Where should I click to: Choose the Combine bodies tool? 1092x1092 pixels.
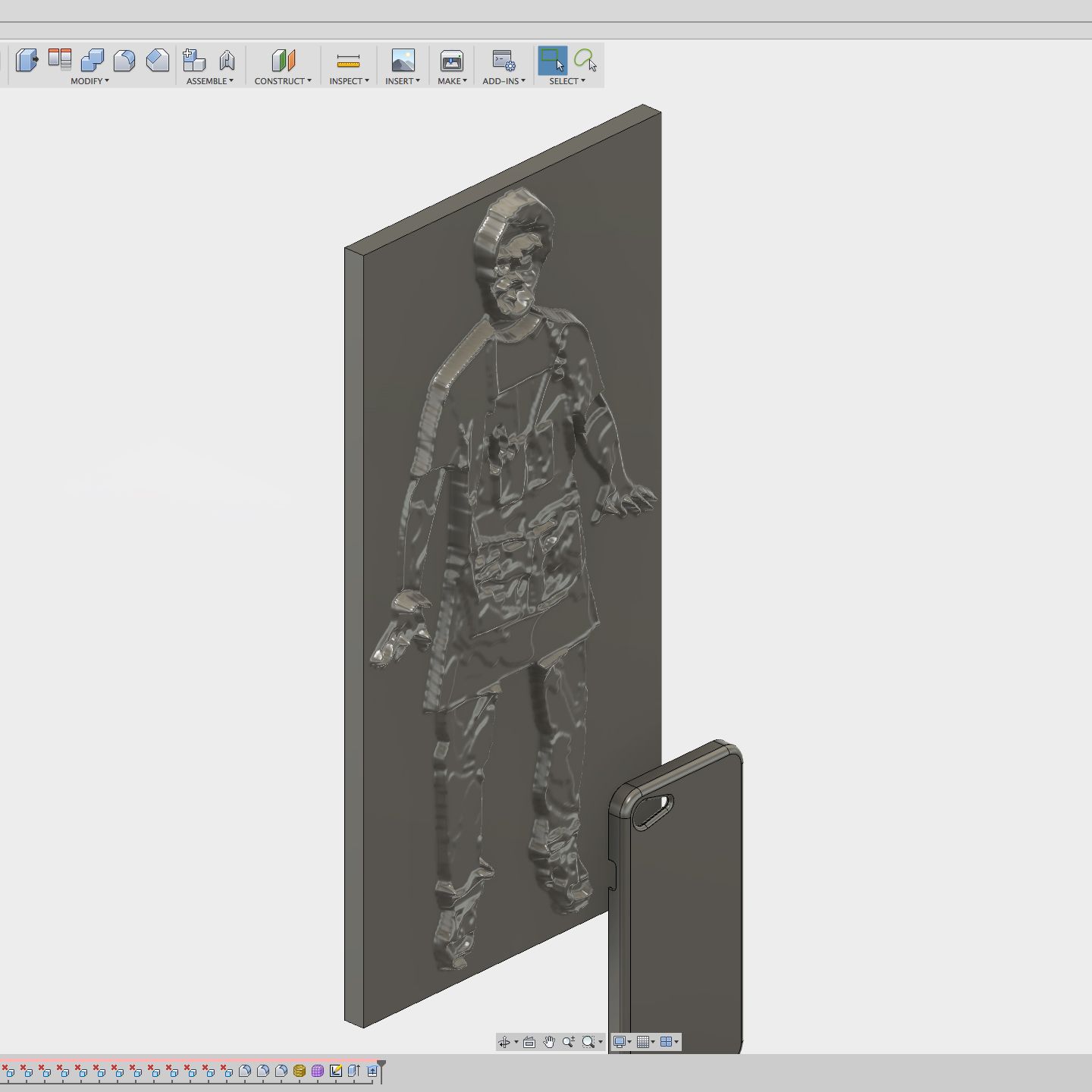tap(92, 60)
